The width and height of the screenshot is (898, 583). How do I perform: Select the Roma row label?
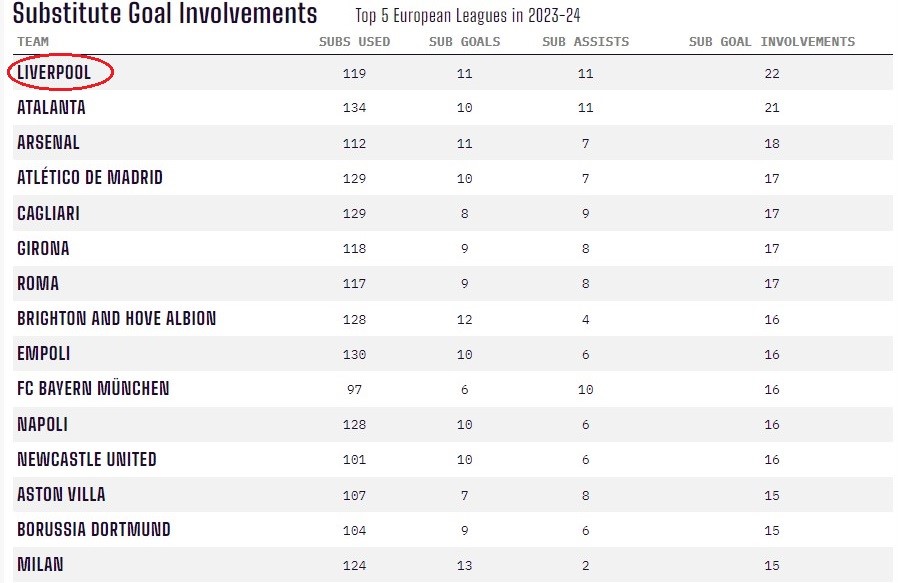click(x=38, y=283)
